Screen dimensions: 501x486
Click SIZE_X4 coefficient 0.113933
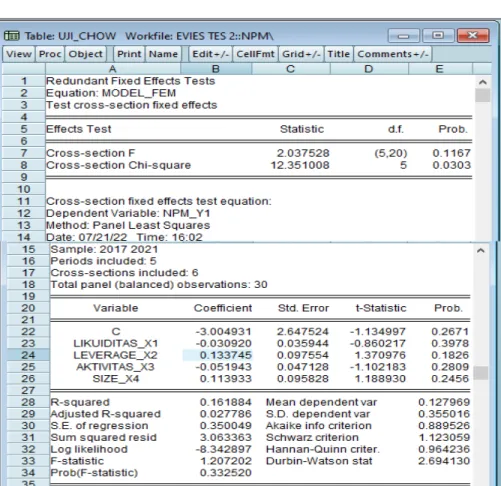pyautogui.click(x=225, y=379)
